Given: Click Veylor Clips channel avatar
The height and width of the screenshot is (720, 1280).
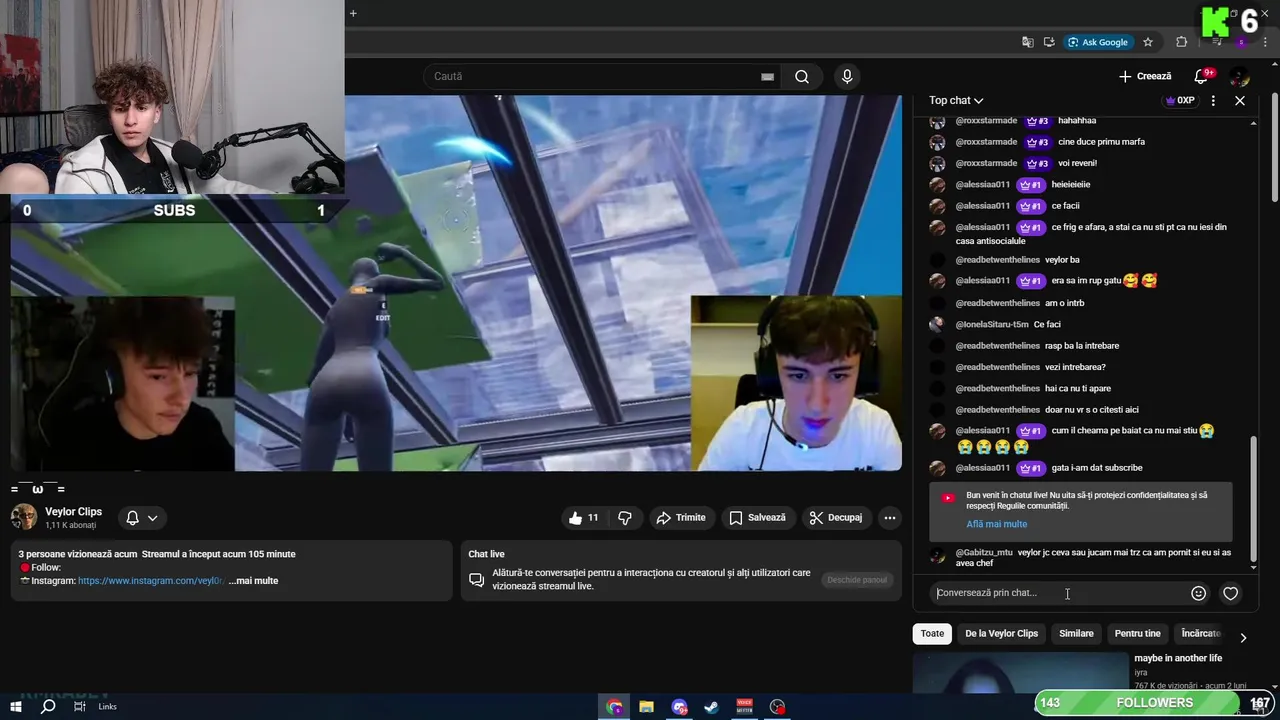Looking at the screenshot, I should coord(24,517).
